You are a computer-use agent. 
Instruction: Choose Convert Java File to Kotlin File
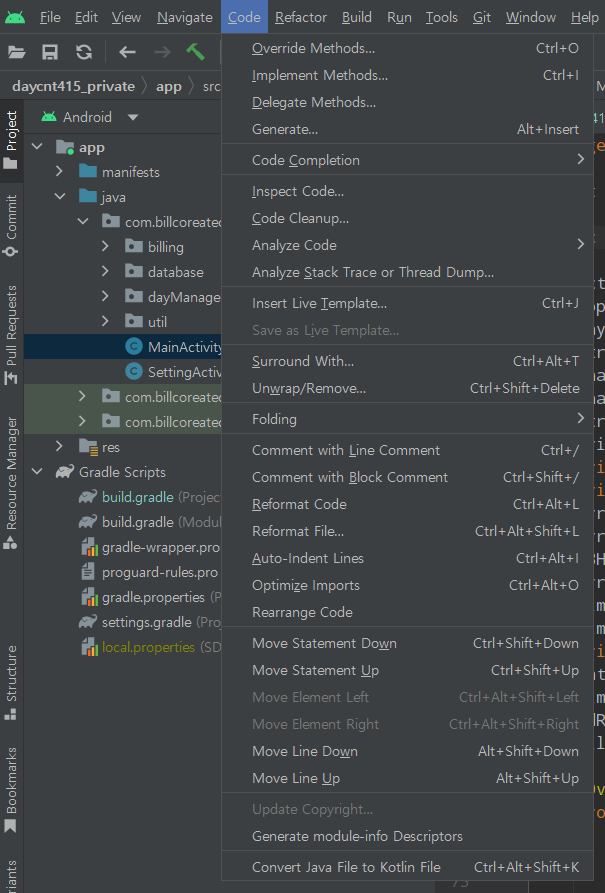click(407, 867)
